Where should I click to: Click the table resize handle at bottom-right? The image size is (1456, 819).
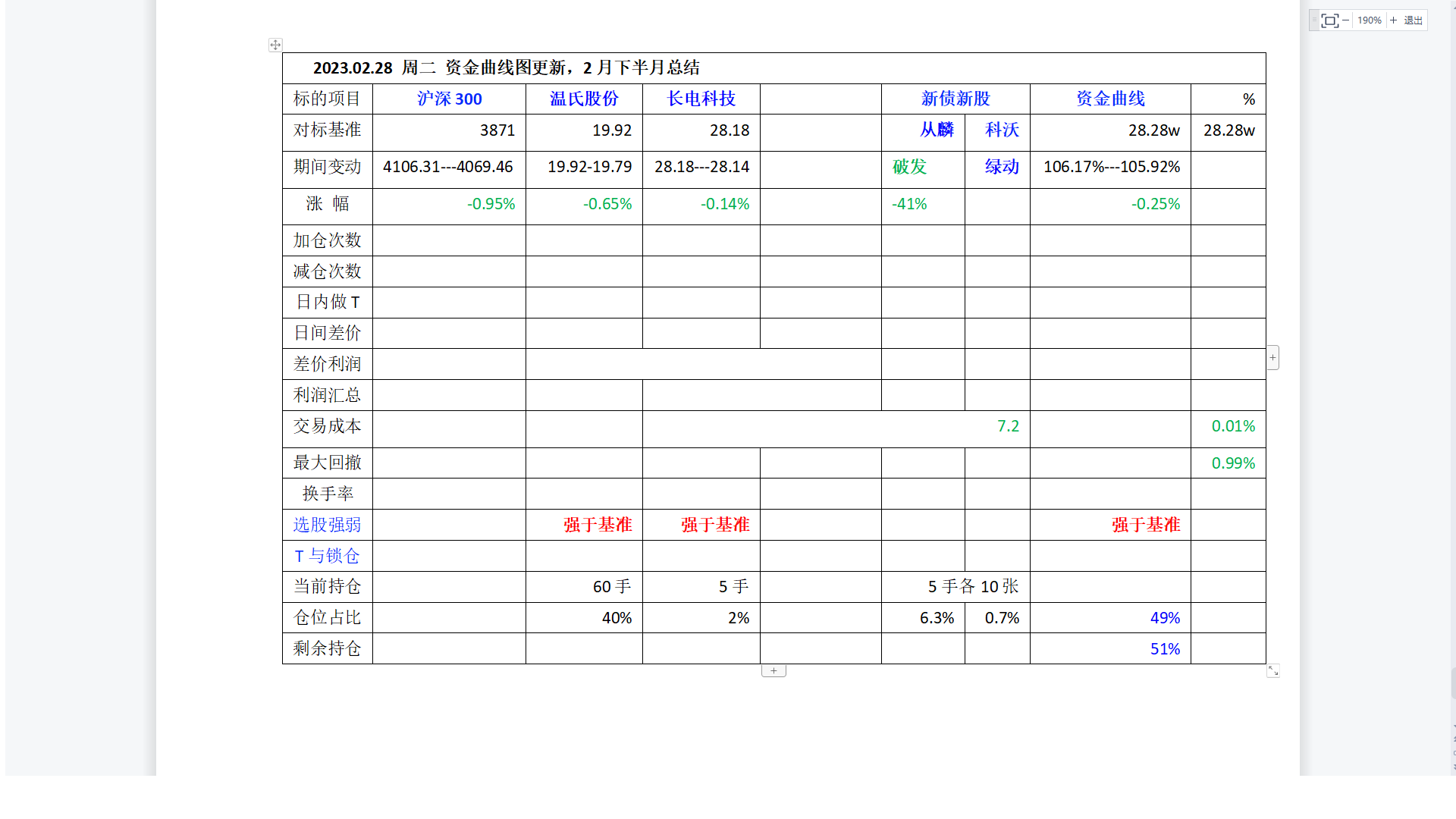[x=1273, y=671]
